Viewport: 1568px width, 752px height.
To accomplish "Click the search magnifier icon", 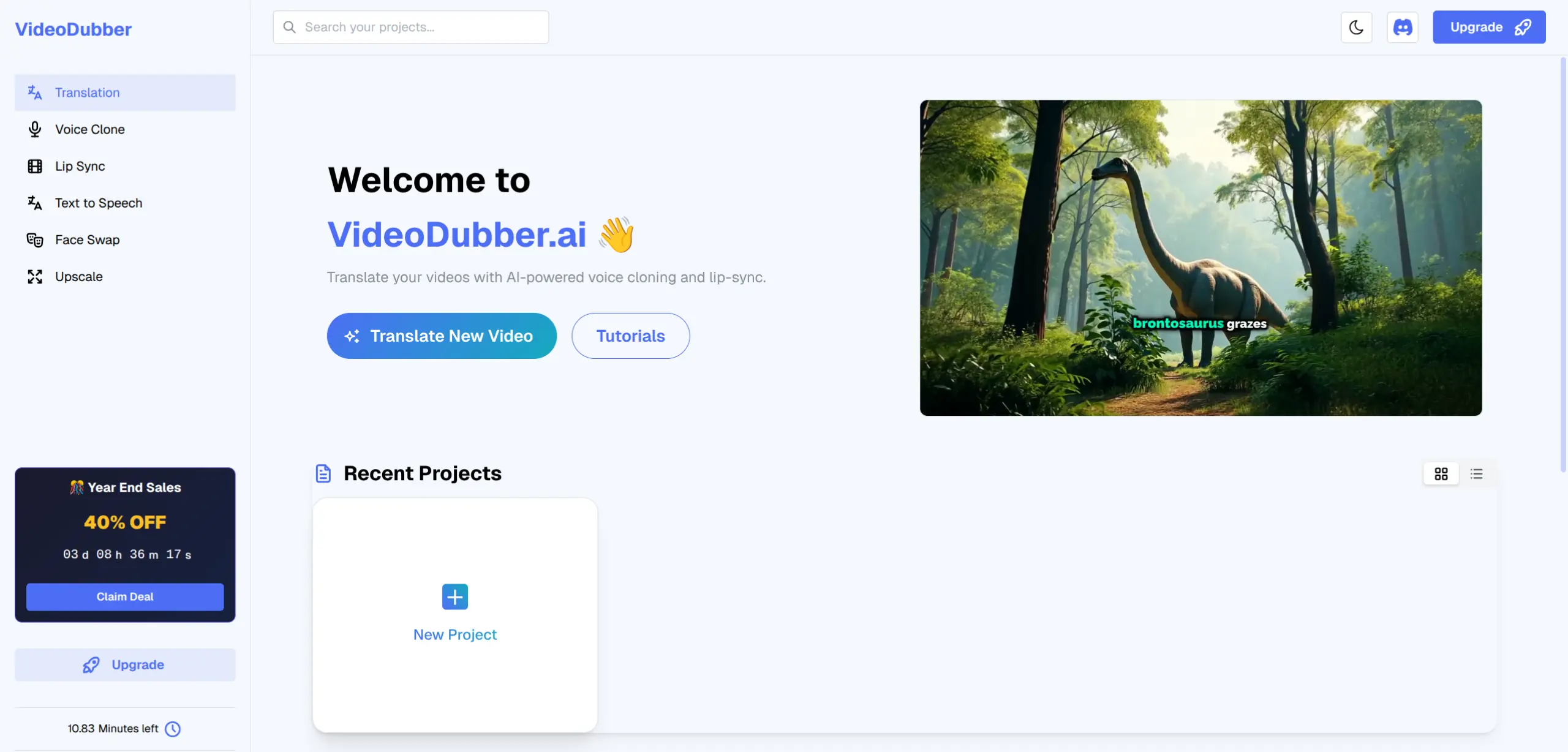I will pos(288,27).
